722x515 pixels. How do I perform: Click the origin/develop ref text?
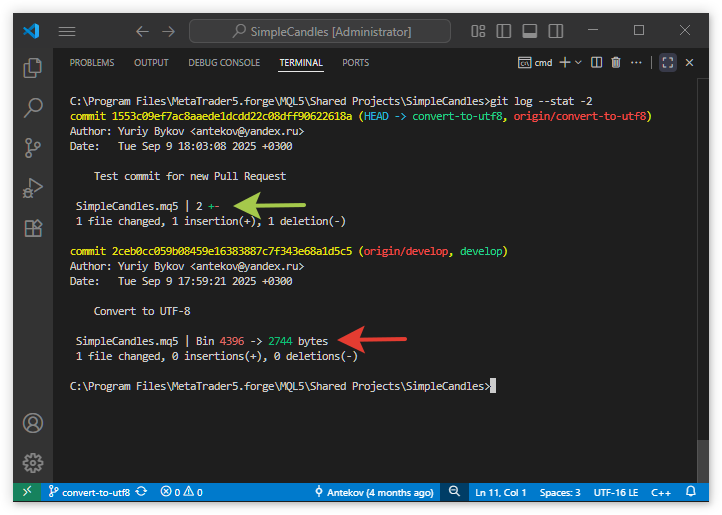coord(405,252)
